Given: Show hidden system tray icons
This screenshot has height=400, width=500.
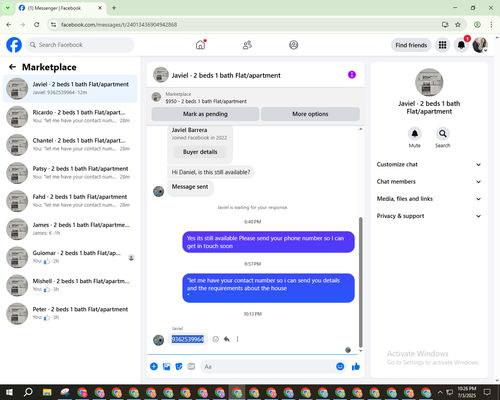Looking at the screenshot, I should 440,392.
